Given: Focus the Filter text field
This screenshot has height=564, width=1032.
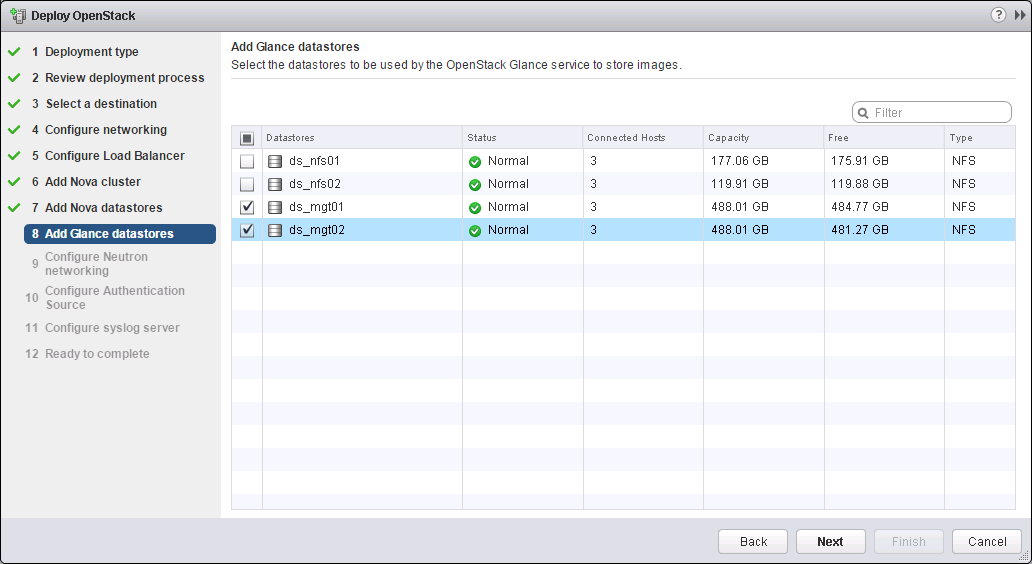Looking at the screenshot, I should pos(938,113).
